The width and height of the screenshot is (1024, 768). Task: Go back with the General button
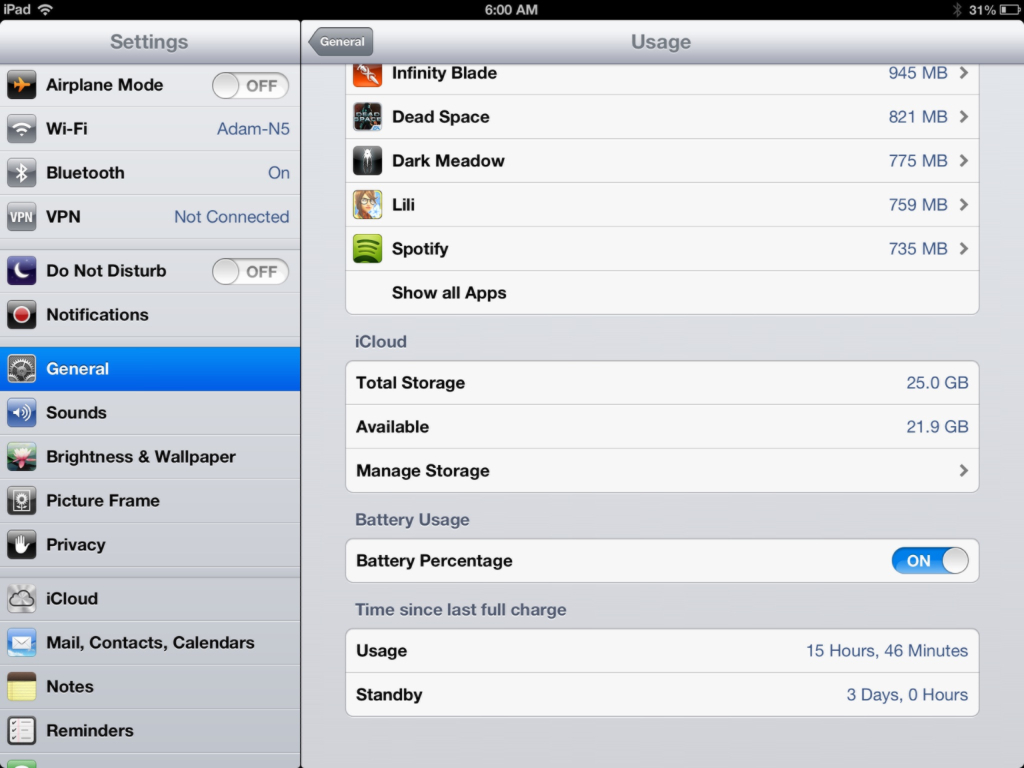(x=341, y=42)
